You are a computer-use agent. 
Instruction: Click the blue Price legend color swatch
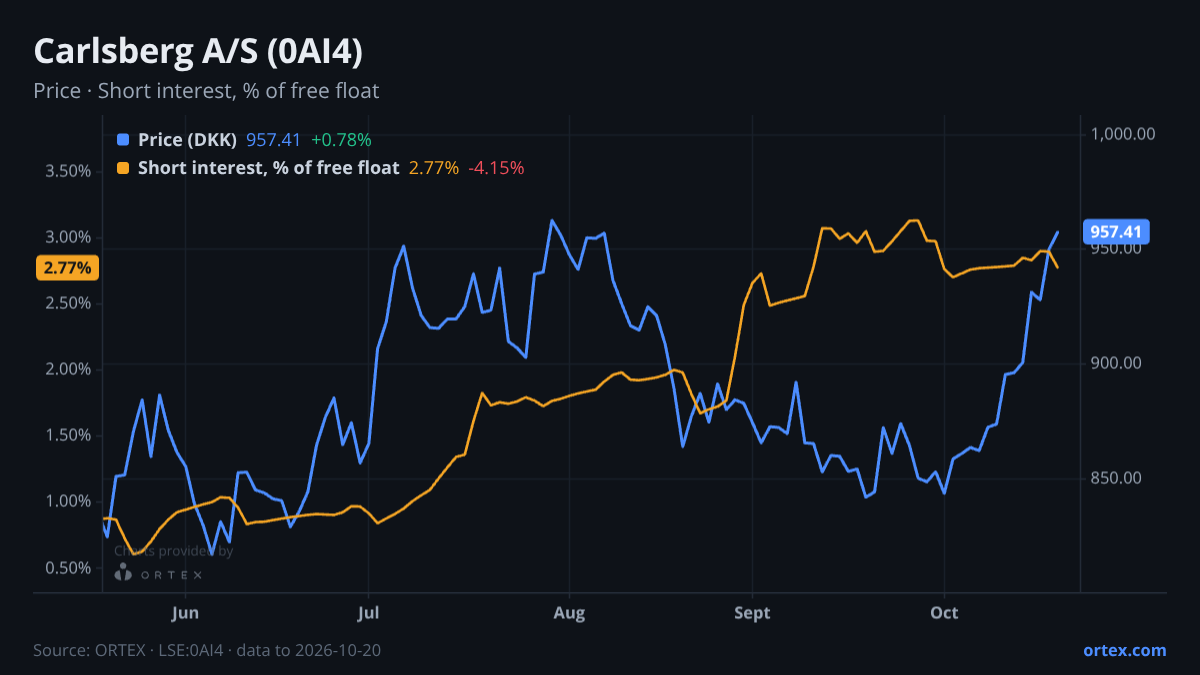pyautogui.click(x=123, y=140)
